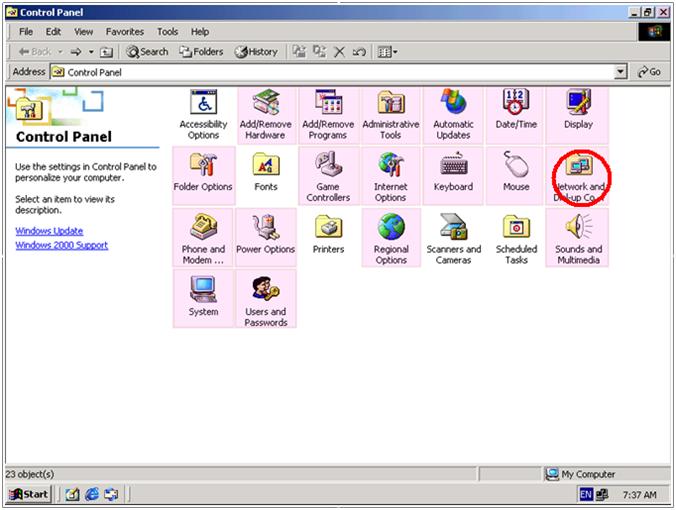Click the Windows Update link
Image resolution: width=676 pixels, height=510 pixels.
49,231
